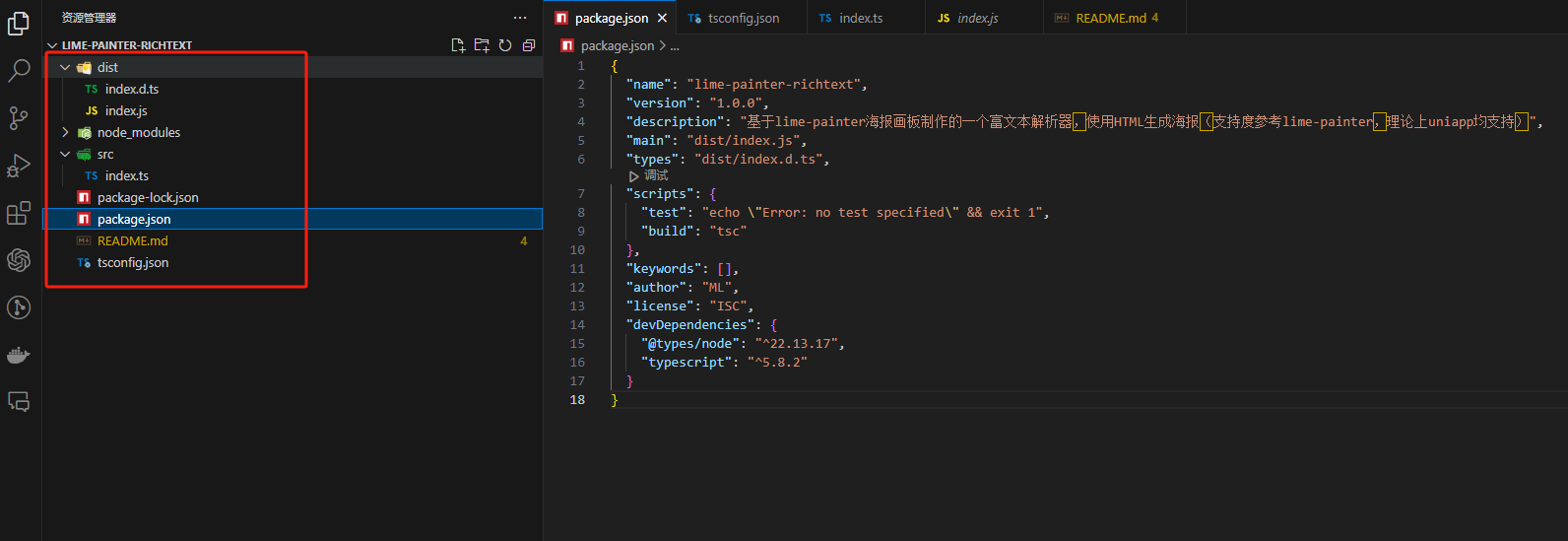Click the New Folder icon in explorer
This screenshot has height=541, width=1568.
pyautogui.click(x=482, y=45)
